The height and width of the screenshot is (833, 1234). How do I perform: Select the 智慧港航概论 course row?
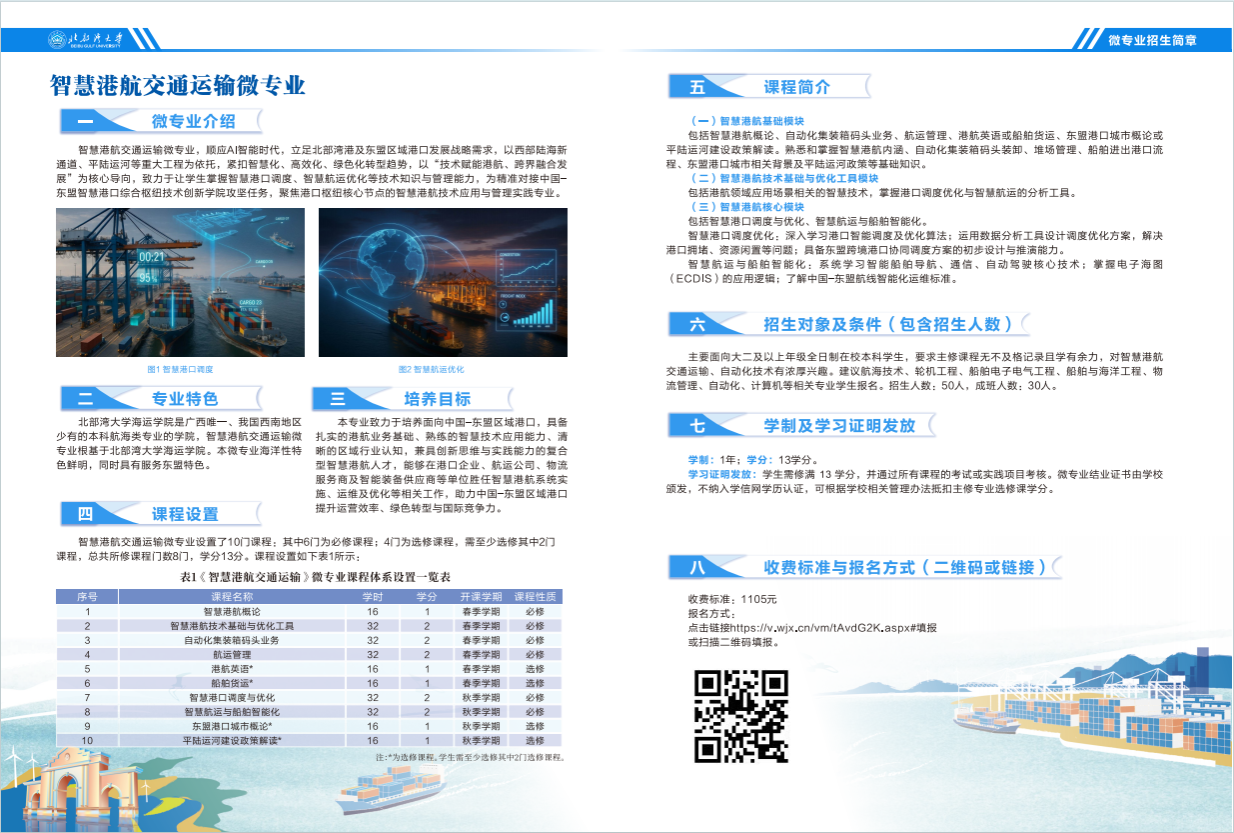(232, 611)
